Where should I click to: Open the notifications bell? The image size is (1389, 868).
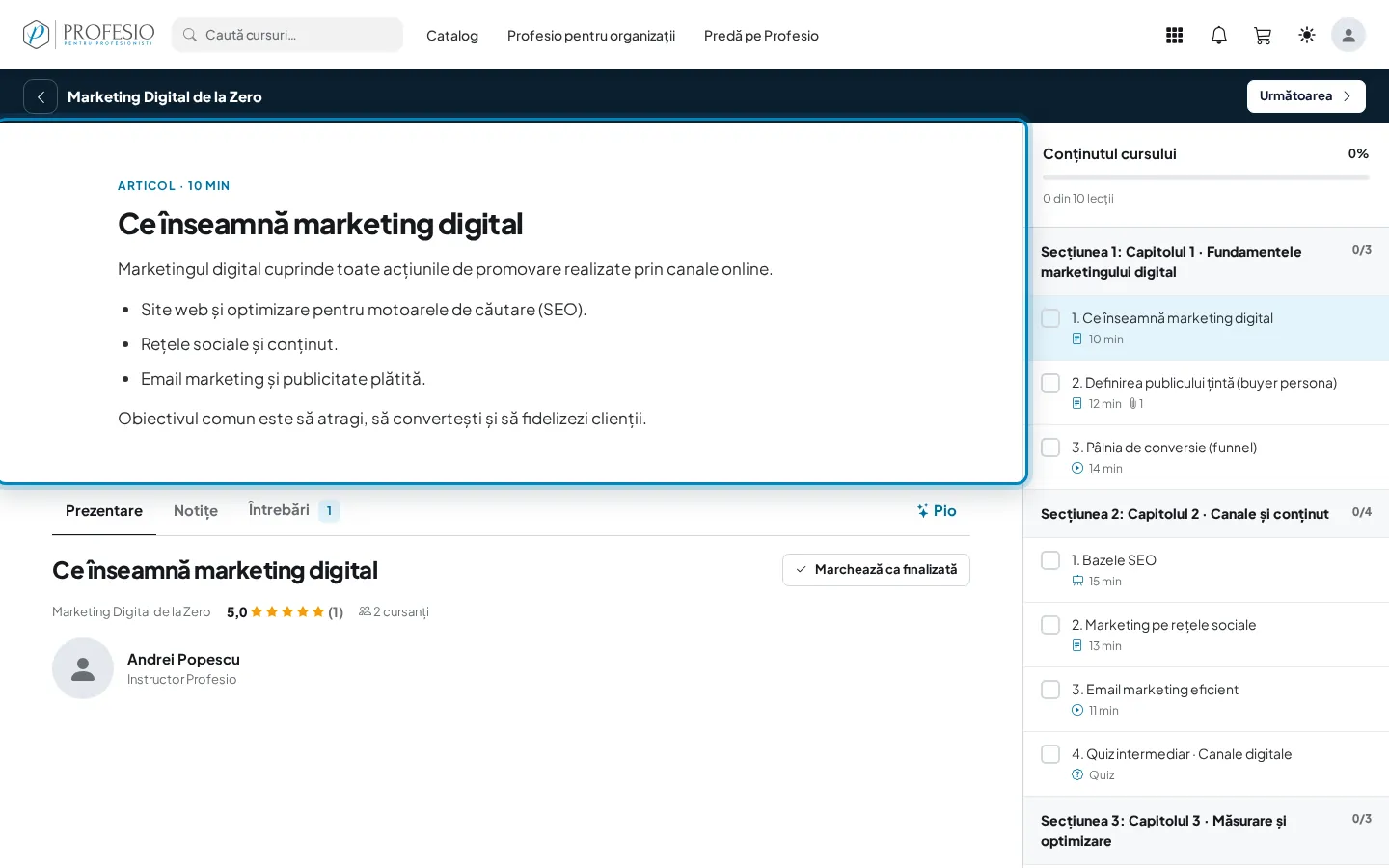point(1219,36)
